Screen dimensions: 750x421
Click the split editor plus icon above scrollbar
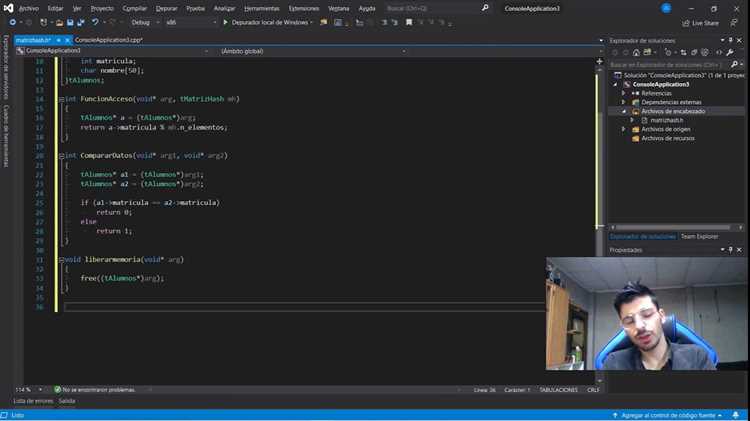[x=599, y=61]
